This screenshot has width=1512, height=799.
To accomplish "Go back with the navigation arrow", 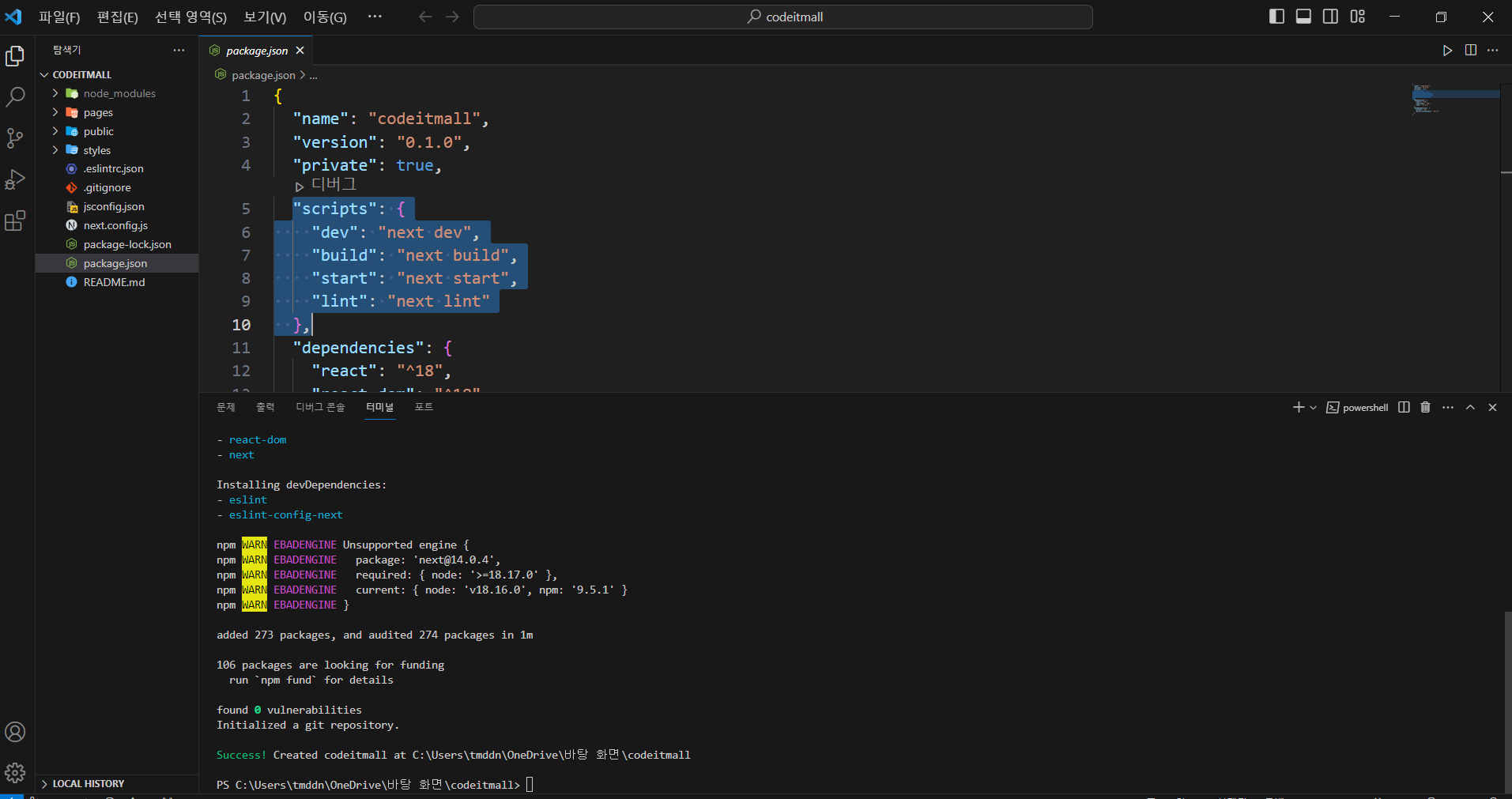I will 425,17.
